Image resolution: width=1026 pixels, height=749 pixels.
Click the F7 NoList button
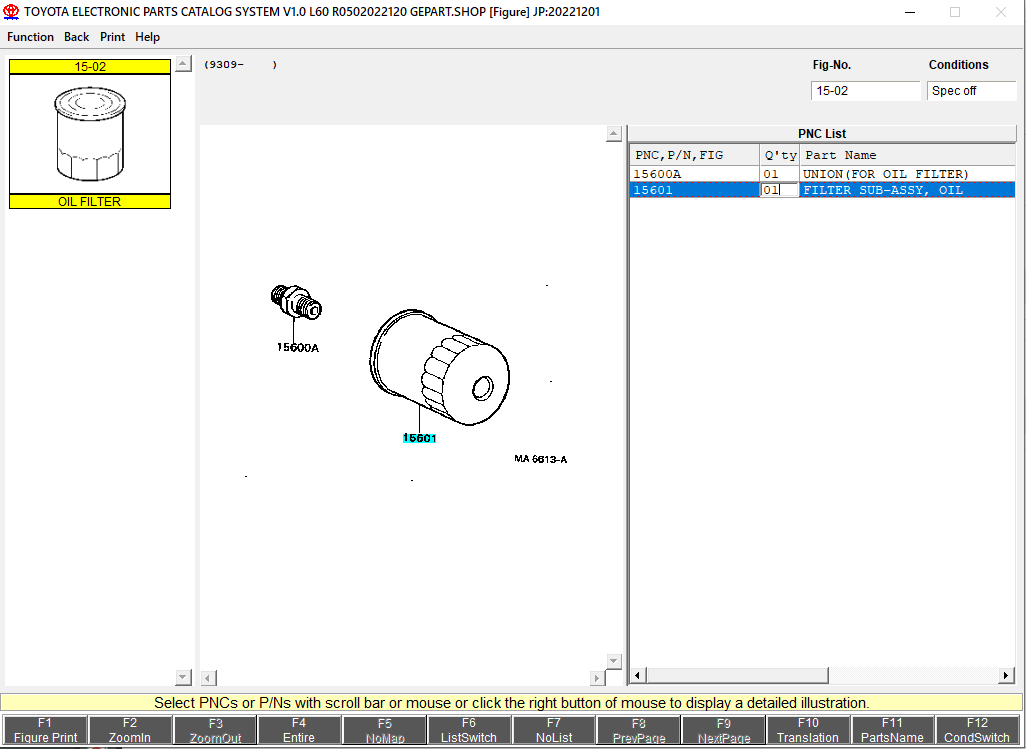[x=554, y=730]
